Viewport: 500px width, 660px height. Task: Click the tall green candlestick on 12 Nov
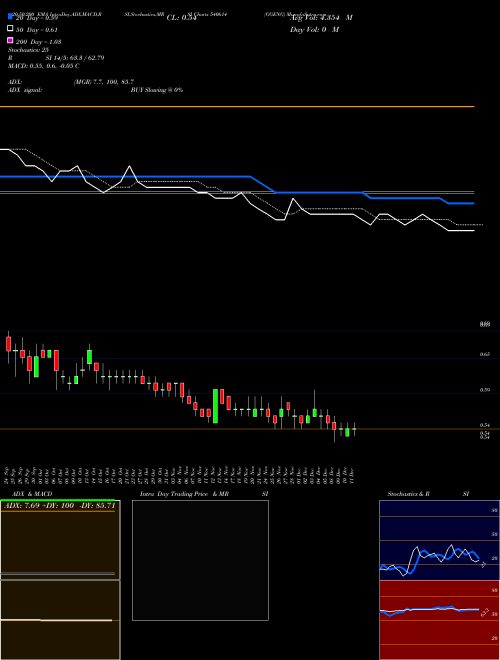215,406
